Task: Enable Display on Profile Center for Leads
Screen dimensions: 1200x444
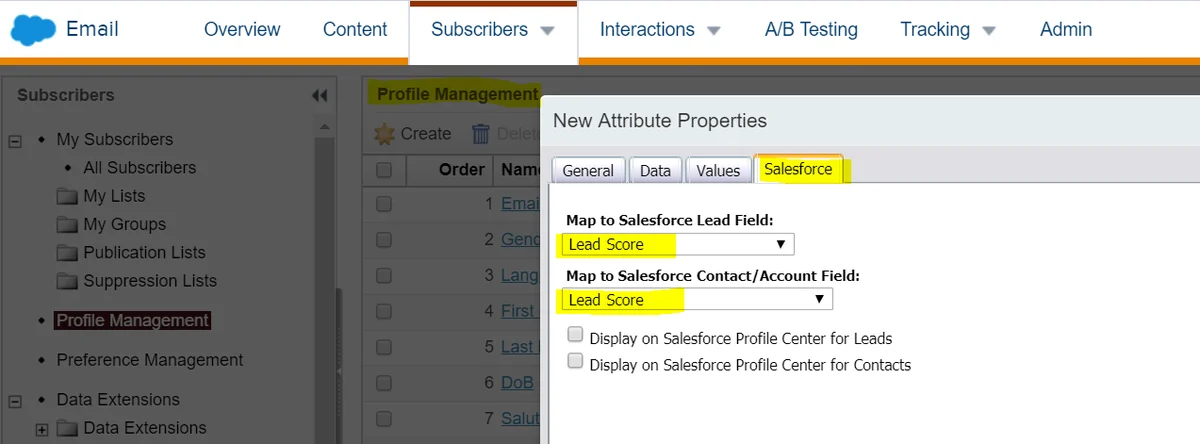Action: coord(575,336)
